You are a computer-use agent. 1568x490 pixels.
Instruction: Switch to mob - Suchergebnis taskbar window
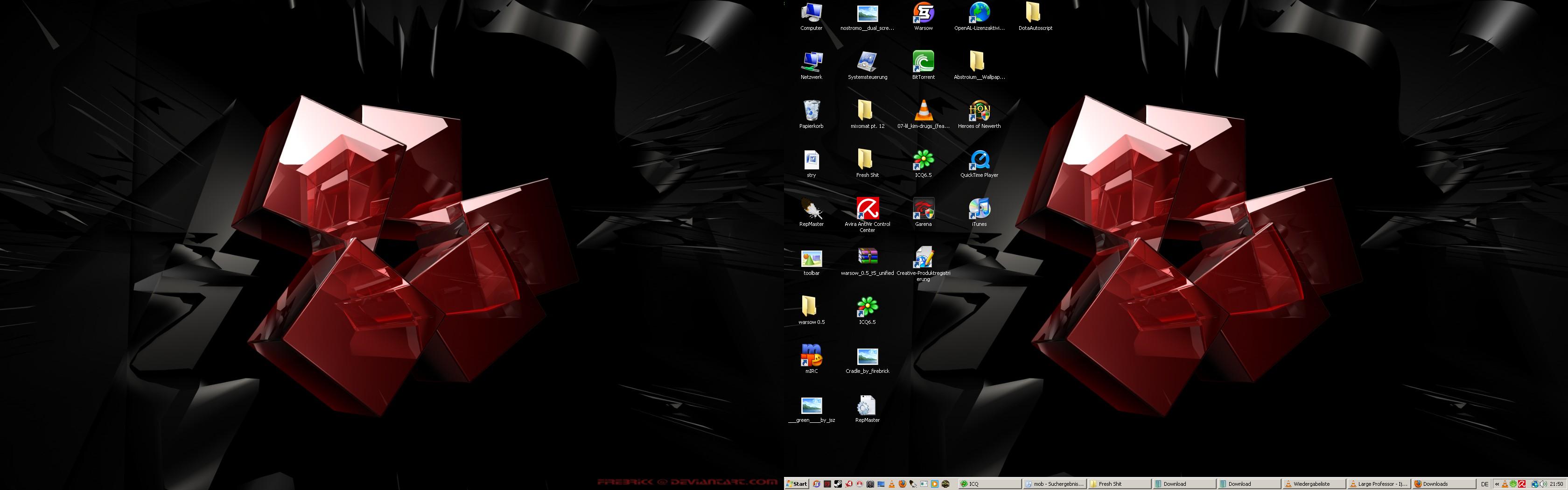[1055, 484]
